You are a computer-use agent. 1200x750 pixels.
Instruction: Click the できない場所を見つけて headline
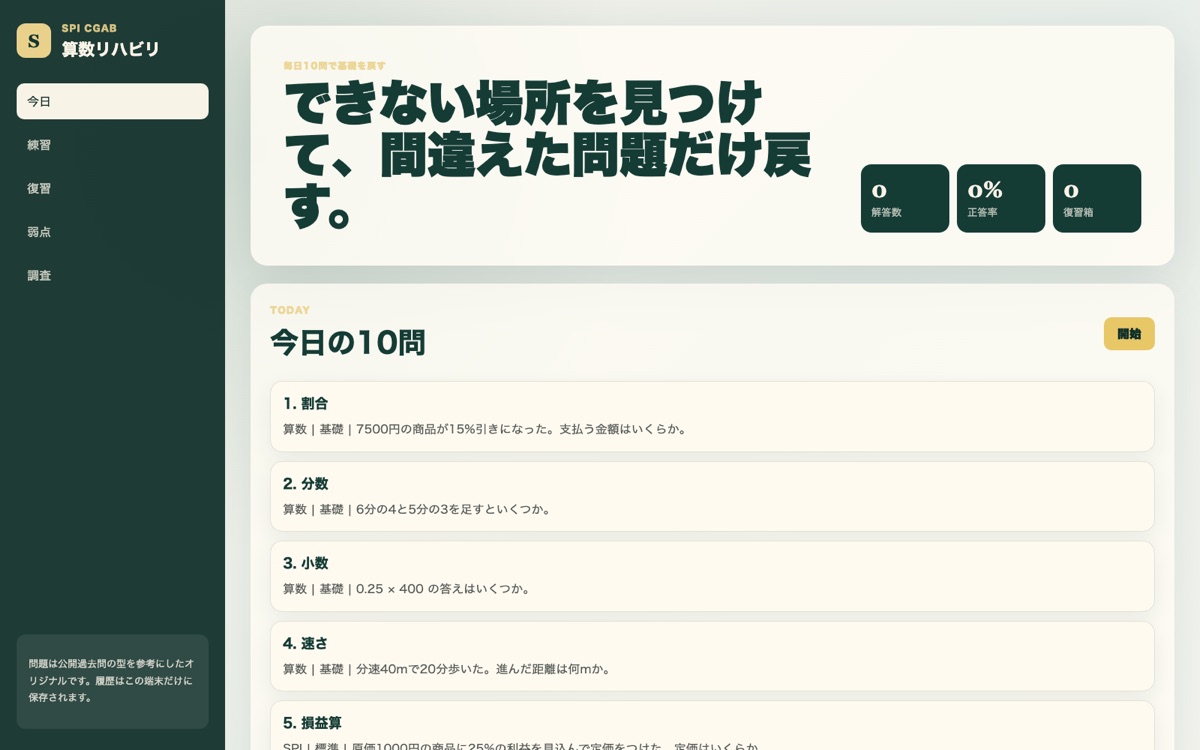pos(547,154)
